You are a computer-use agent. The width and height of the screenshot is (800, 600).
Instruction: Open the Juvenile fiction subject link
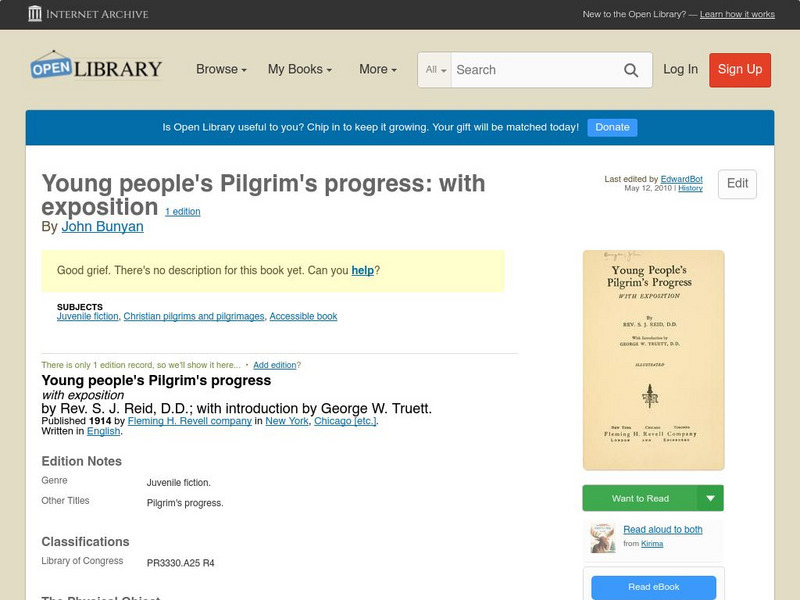click(86, 315)
